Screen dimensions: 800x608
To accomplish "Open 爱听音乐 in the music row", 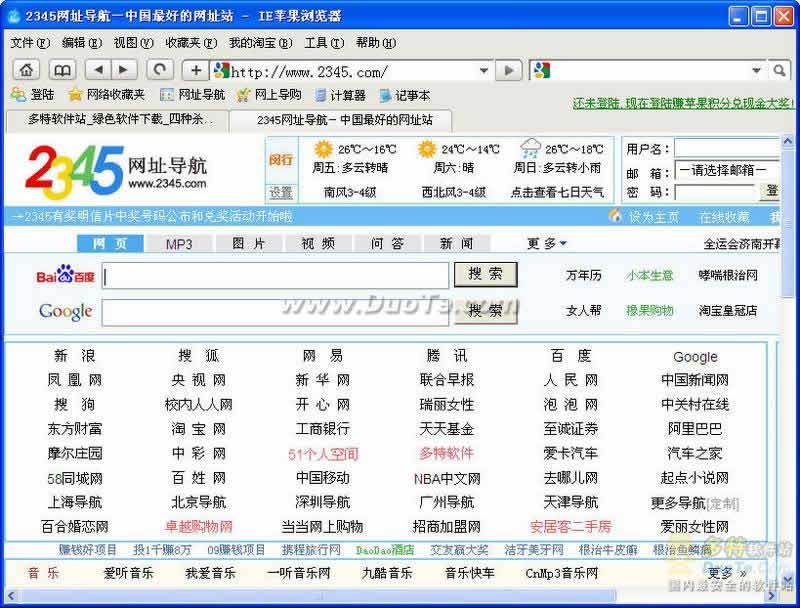I will click(128, 573).
